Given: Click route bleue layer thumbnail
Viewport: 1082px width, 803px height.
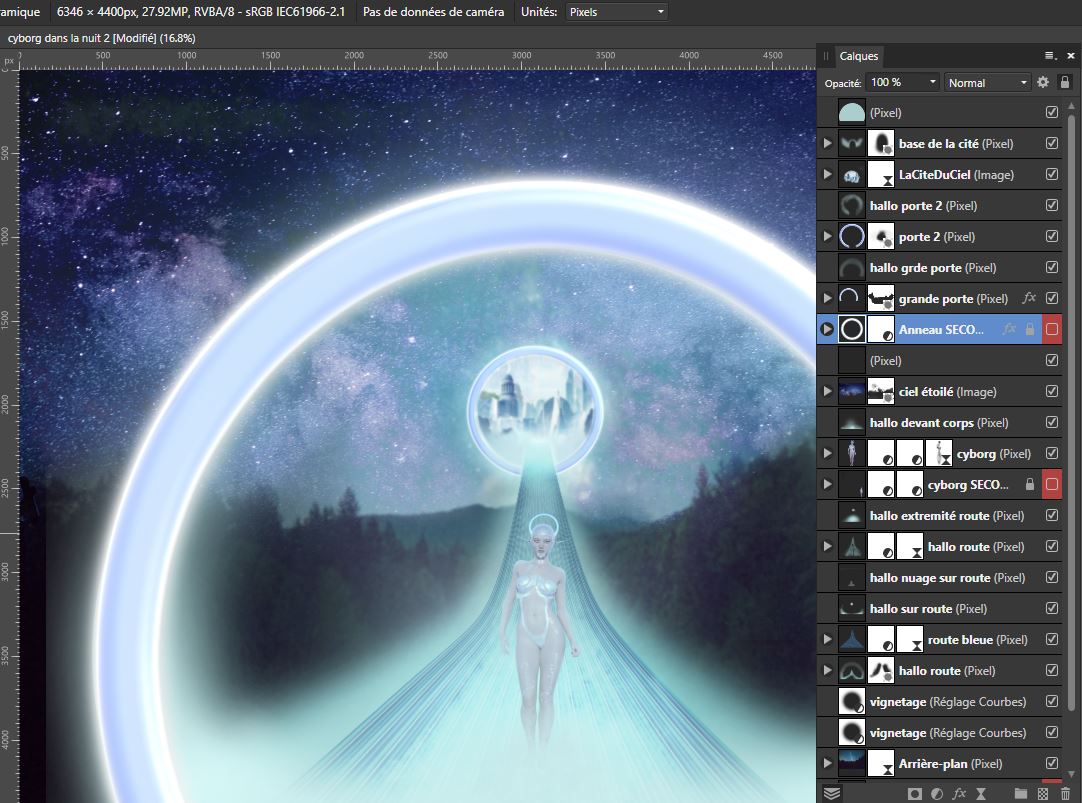Looking at the screenshot, I should pos(852,640).
